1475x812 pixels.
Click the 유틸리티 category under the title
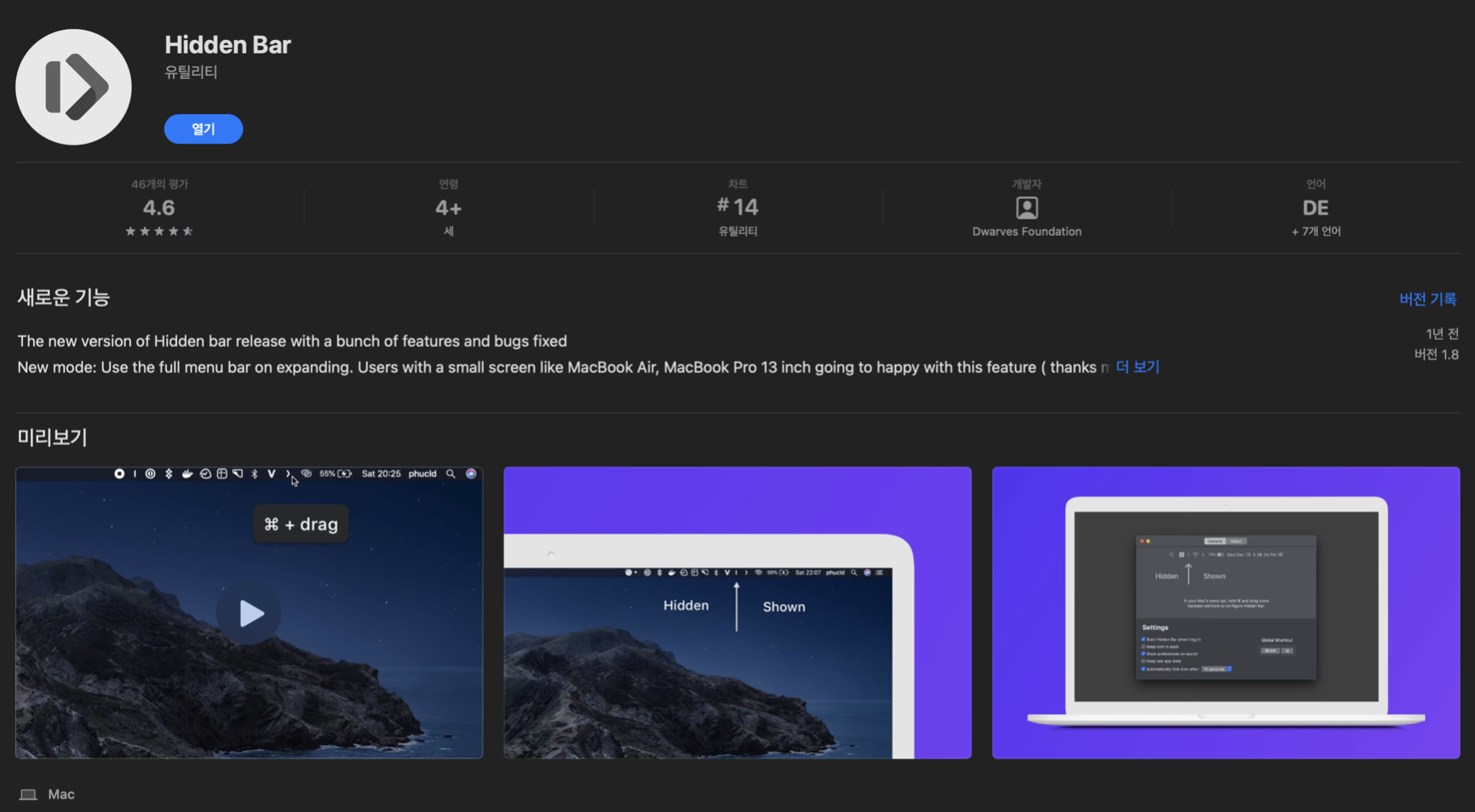click(x=191, y=72)
